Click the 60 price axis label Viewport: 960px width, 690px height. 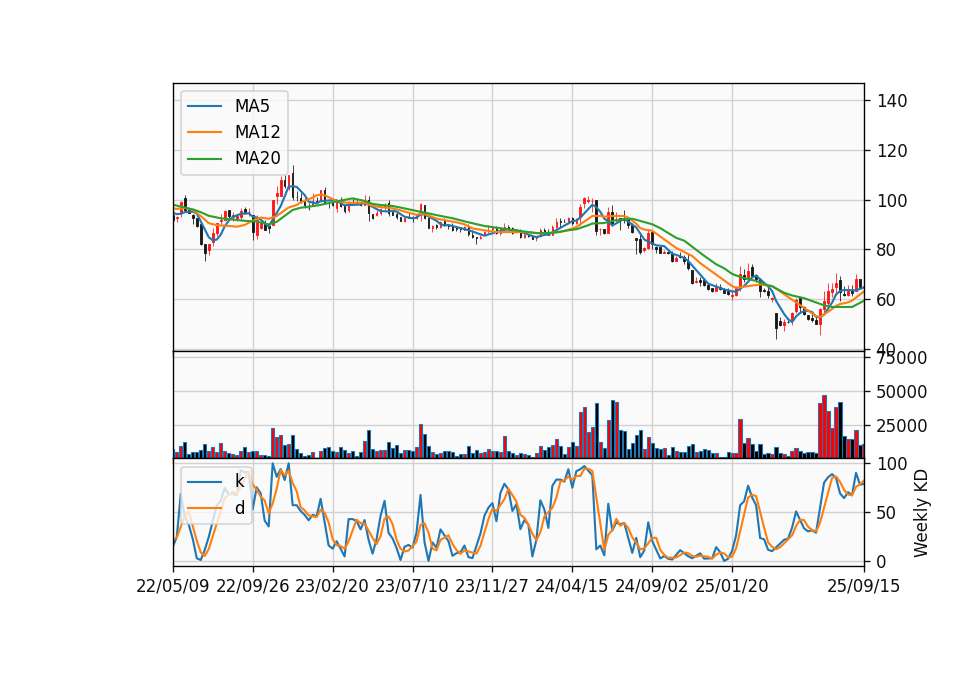tap(887, 300)
